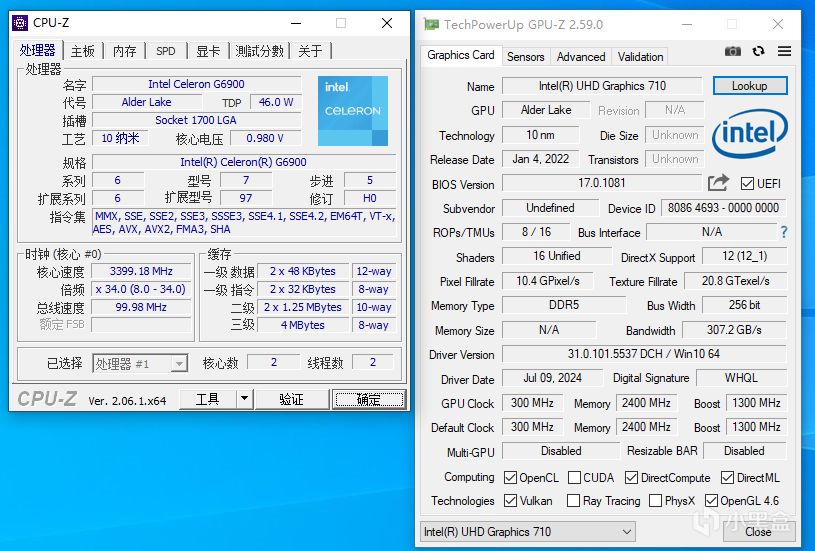The image size is (815, 551).
Task: Select the 处理器 tab in CPU-Z
Action: pyautogui.click(x=37, y=50)
